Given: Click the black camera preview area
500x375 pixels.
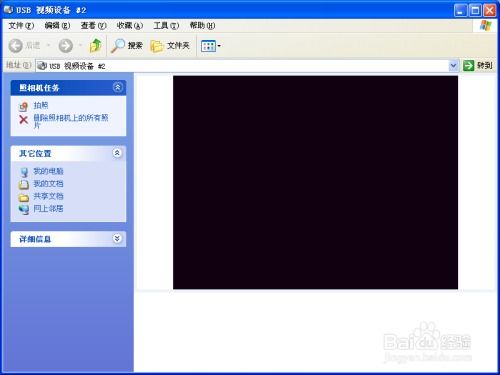Looking at the screenshot, I should pyautogui.click(x=315, y=182).
